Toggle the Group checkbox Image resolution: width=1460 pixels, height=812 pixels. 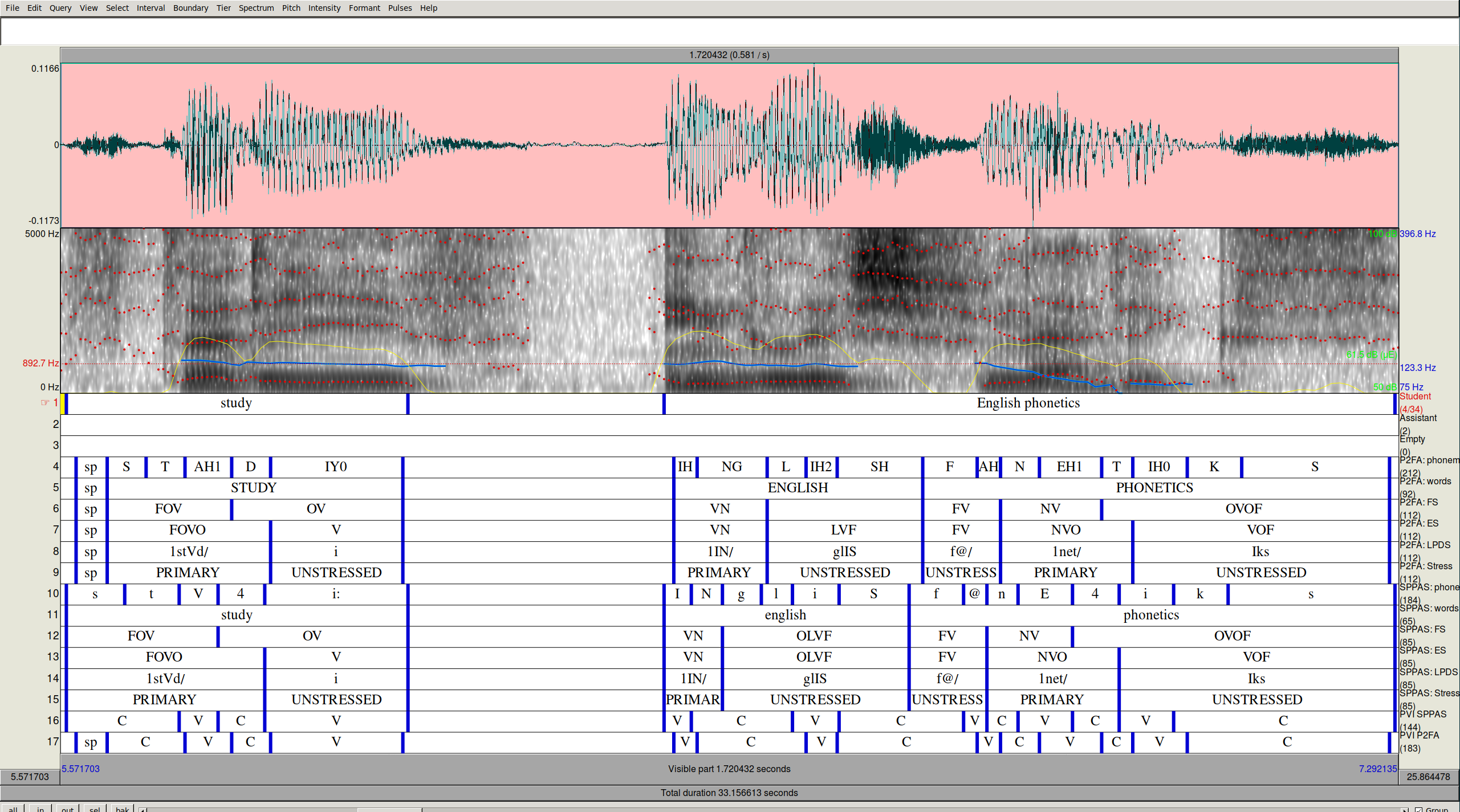(1418, 809)
